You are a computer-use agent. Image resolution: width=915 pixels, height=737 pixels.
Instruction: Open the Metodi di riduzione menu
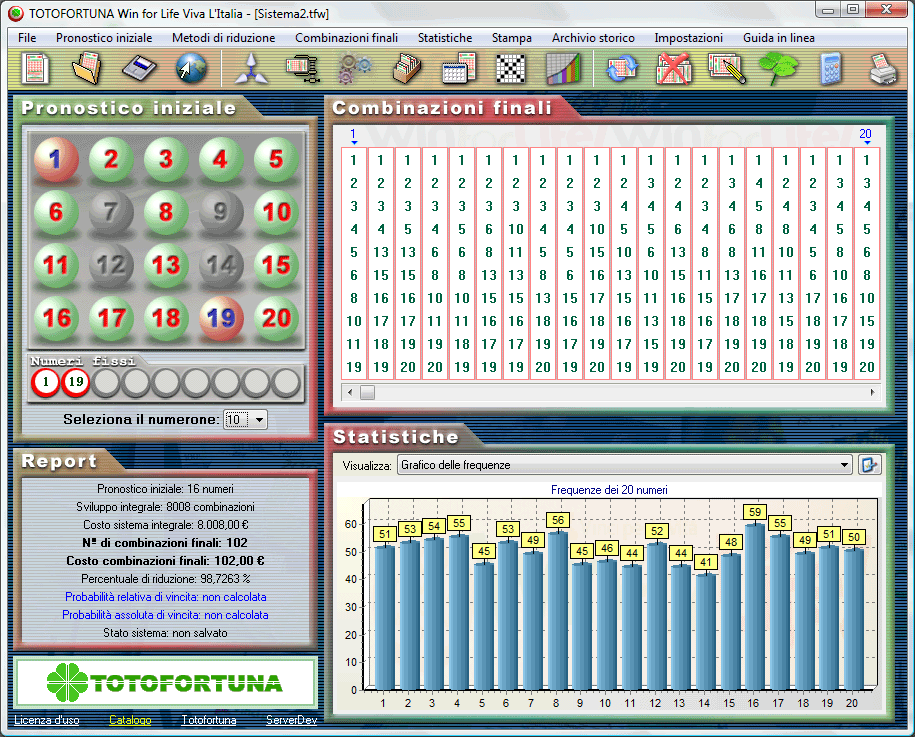point(223,38)
